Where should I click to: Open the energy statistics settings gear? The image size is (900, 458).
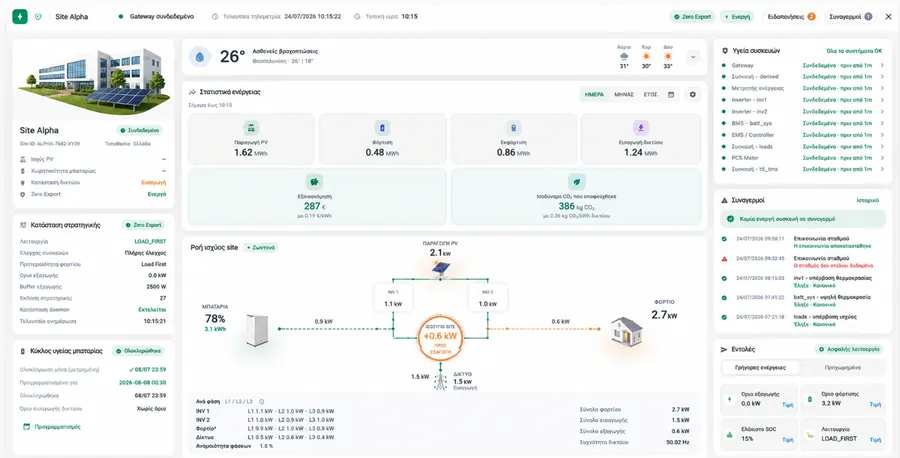[692, 94]
